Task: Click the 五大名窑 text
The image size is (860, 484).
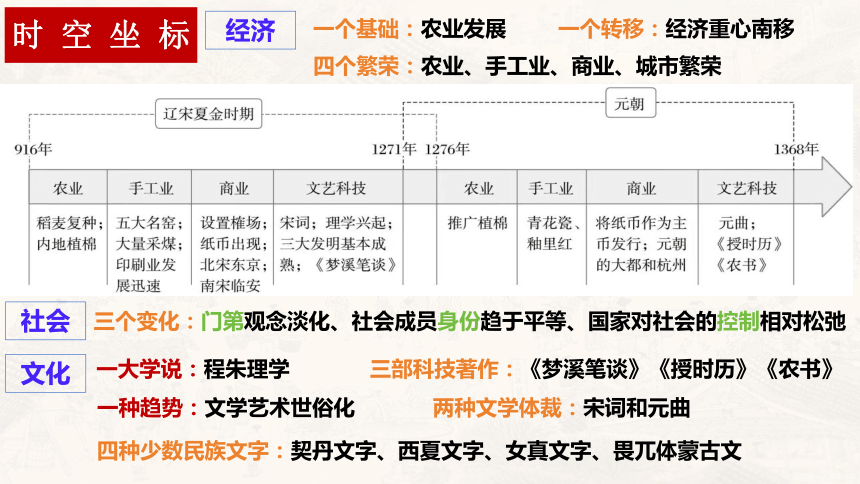Action: coord(146,223)
